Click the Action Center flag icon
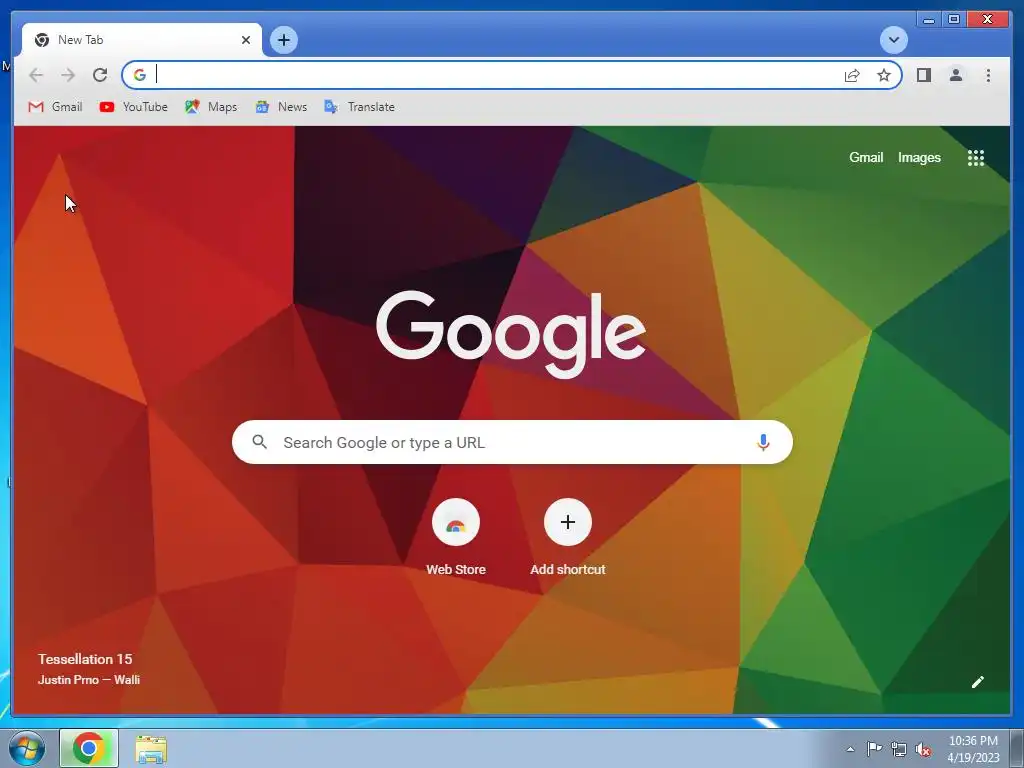Image resolution: width=1024 pixels, height=768 pixels. pyautogui.click(x=874, y=749)
